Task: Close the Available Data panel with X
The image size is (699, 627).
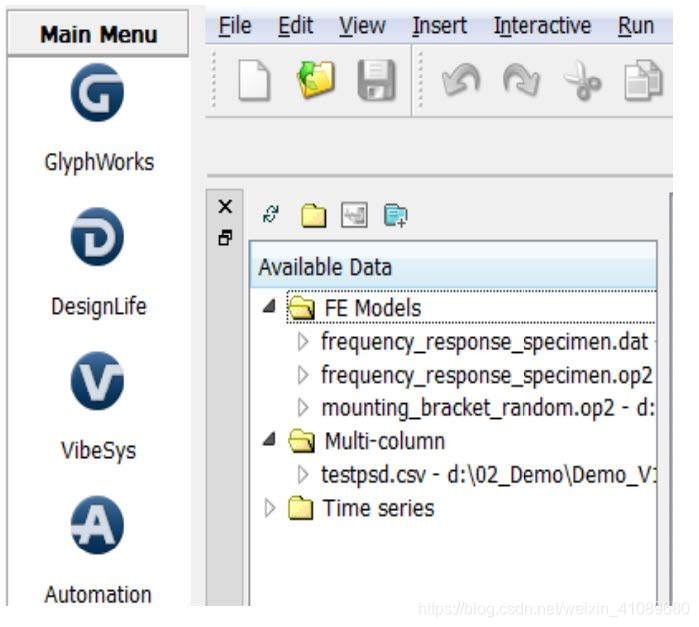Action: [x=226, y=207]
